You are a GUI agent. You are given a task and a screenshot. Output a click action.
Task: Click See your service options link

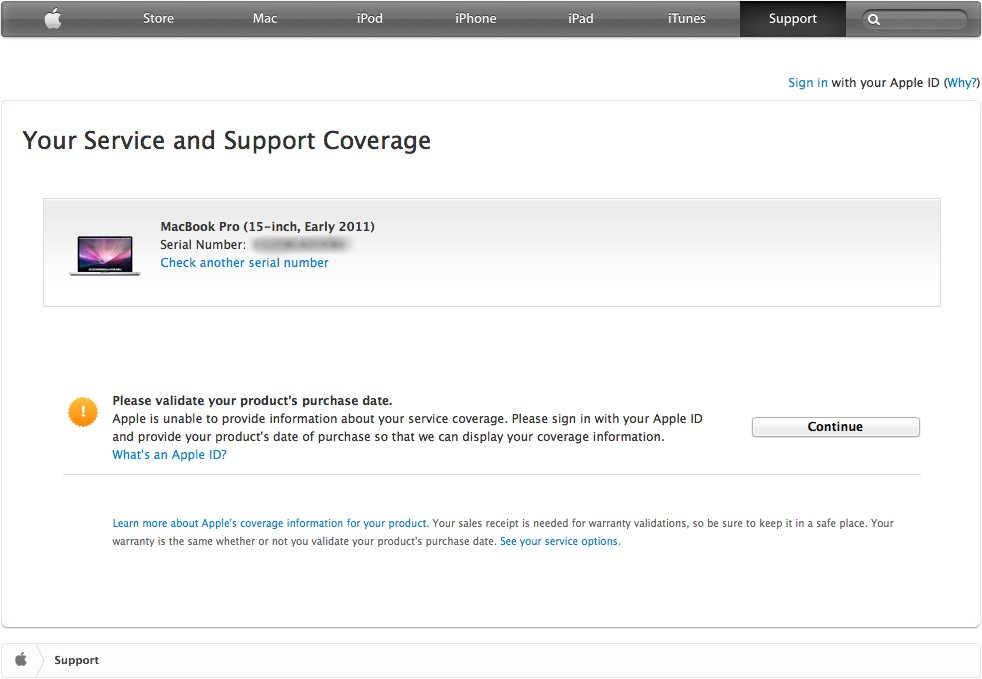tap(560, 541)
